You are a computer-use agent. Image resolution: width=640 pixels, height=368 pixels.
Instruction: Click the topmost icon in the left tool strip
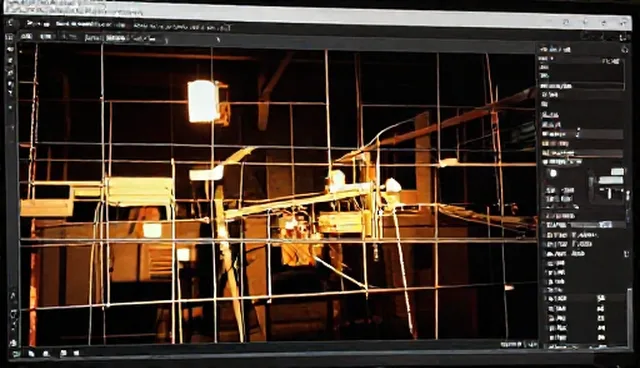click(x=10, y=38)
